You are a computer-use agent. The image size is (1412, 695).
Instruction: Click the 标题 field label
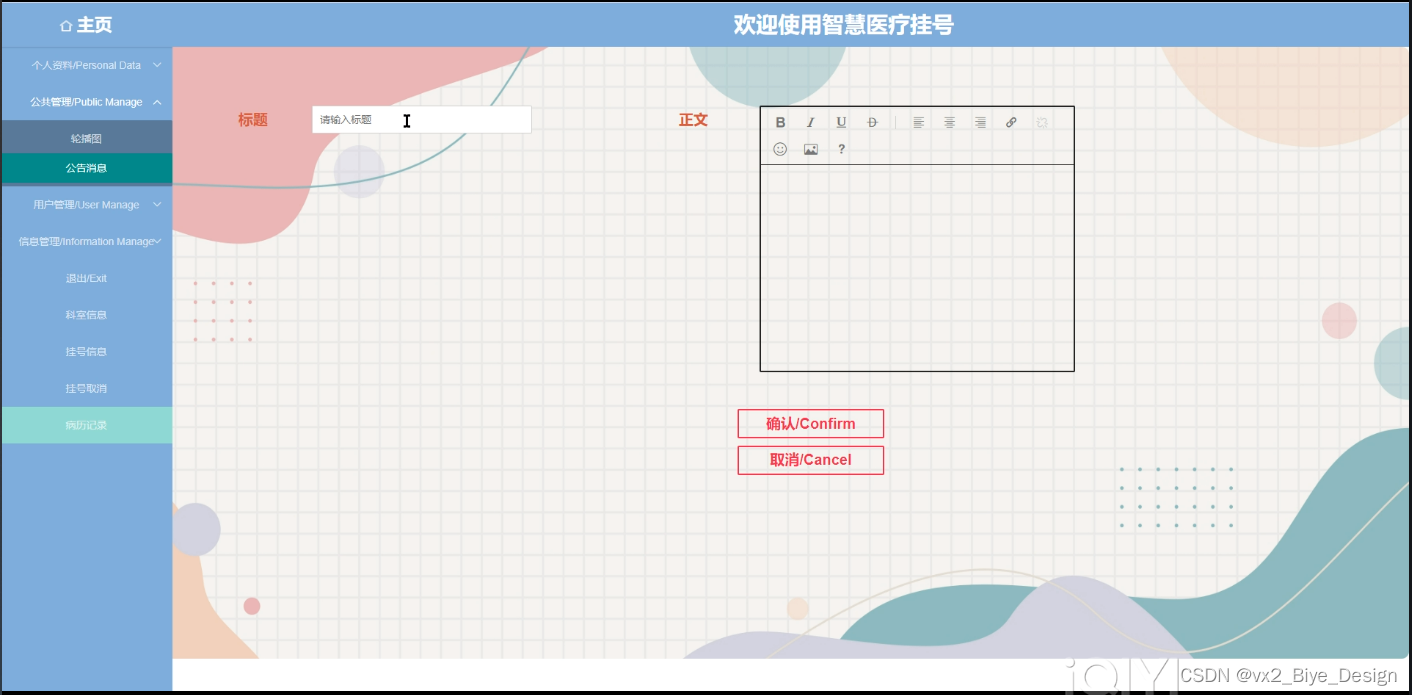[253, 120]
